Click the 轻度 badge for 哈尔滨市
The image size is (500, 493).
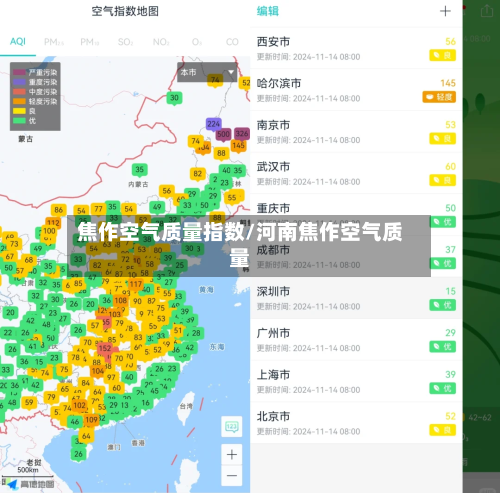click(439, 97)
